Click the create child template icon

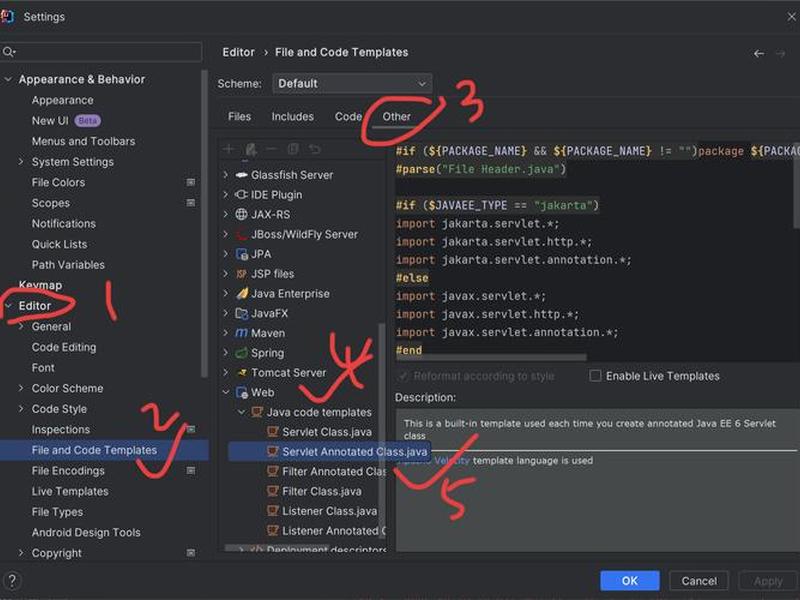point(251,149)
